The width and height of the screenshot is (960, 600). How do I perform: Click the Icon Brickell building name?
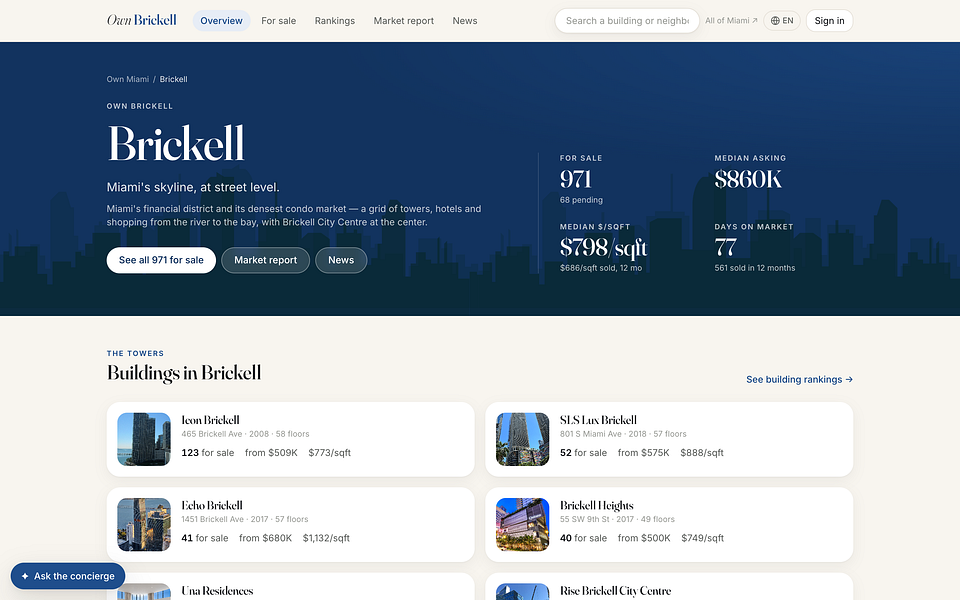point(210,420)
